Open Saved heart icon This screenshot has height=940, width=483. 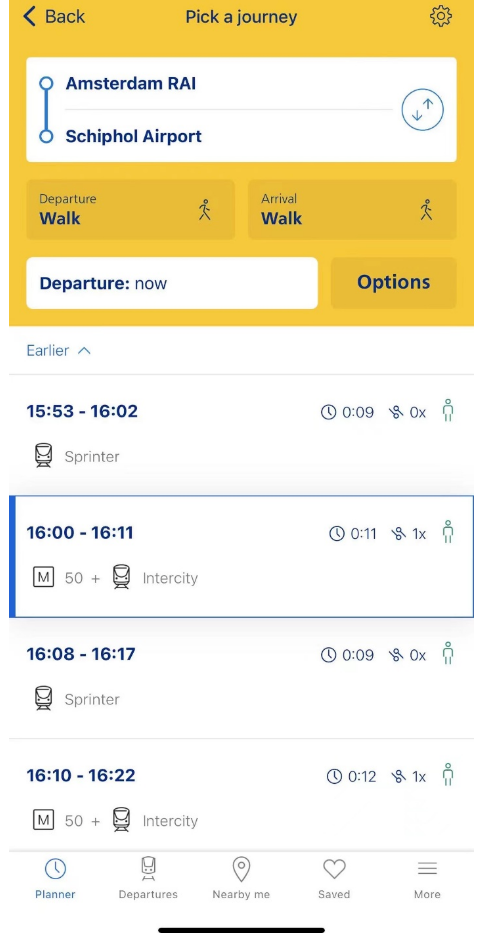point(334,869)
